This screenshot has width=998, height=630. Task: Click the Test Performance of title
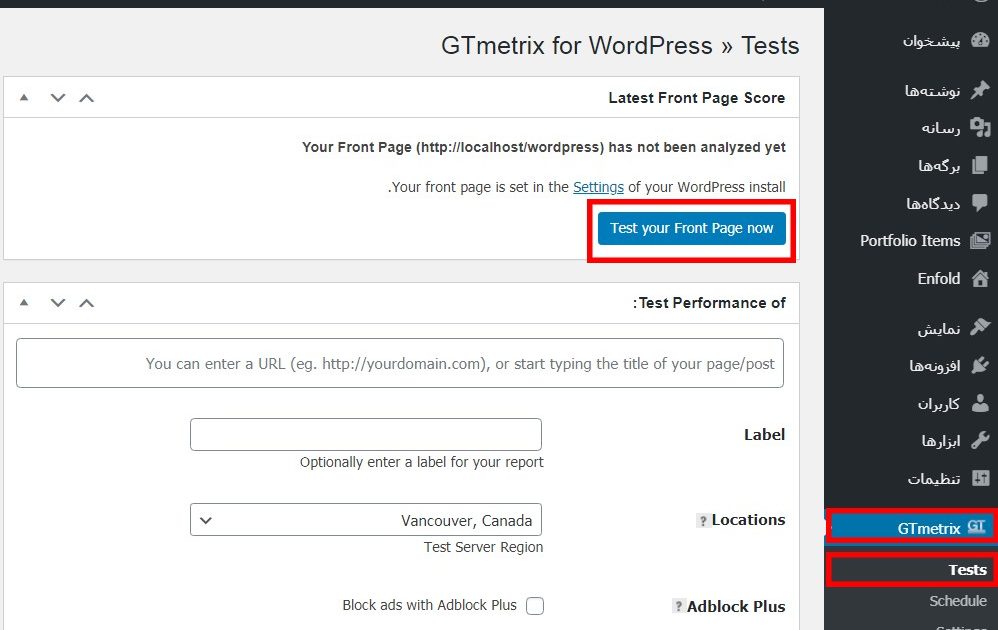(x=709, y=303)
